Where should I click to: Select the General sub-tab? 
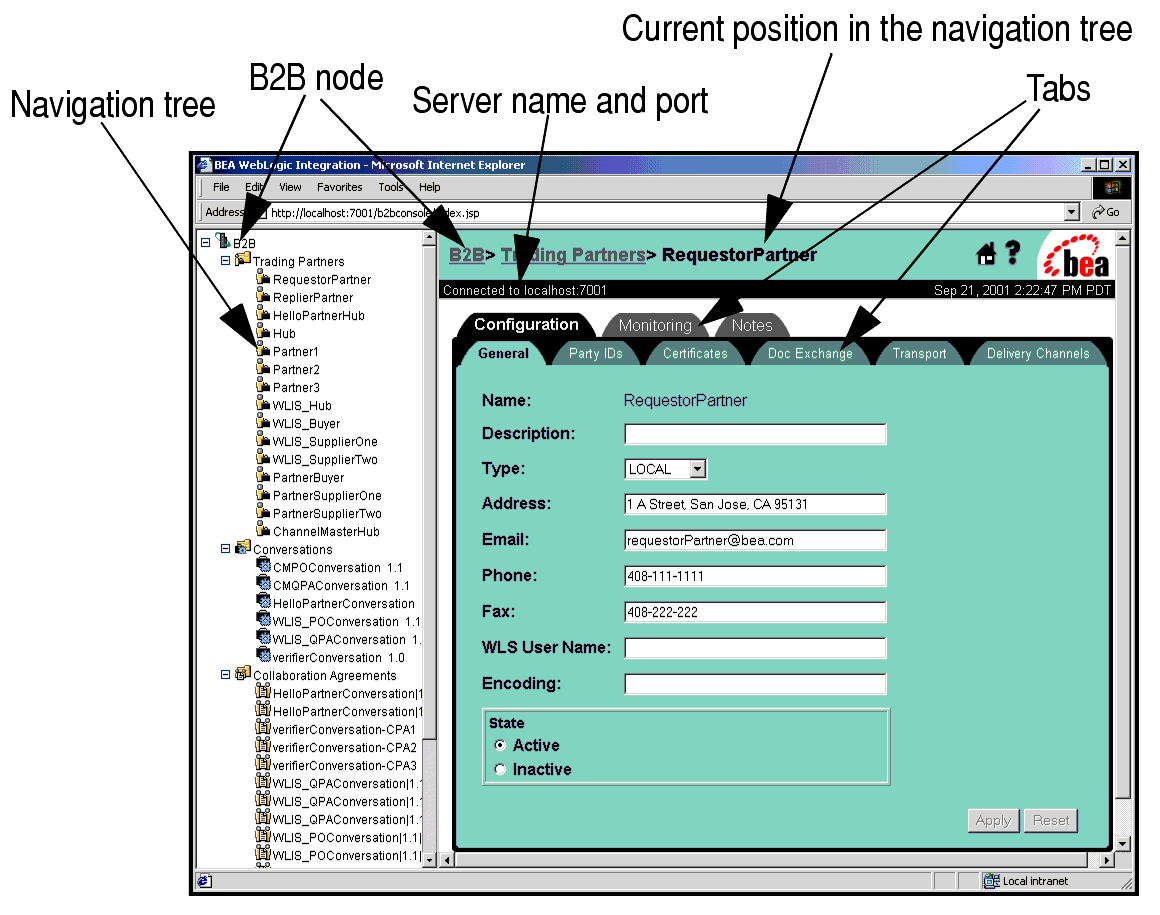pos(503,354)
